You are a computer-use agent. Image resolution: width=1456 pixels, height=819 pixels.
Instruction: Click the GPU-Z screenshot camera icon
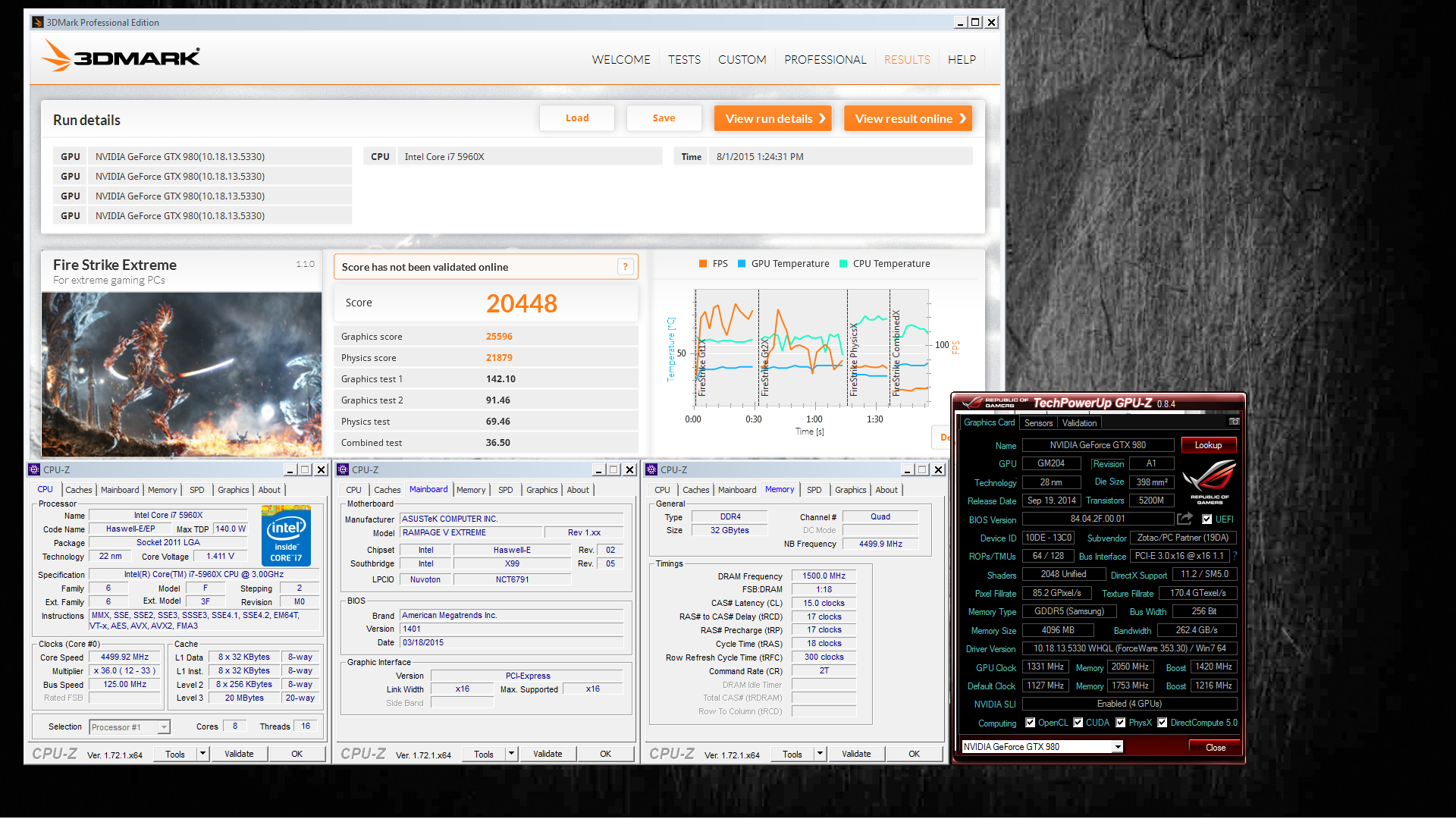point(1234,422)
